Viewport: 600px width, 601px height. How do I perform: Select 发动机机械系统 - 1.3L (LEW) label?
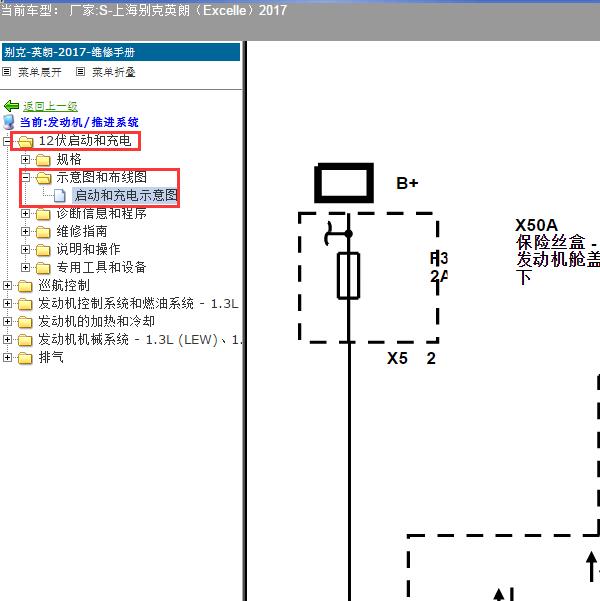140,340
